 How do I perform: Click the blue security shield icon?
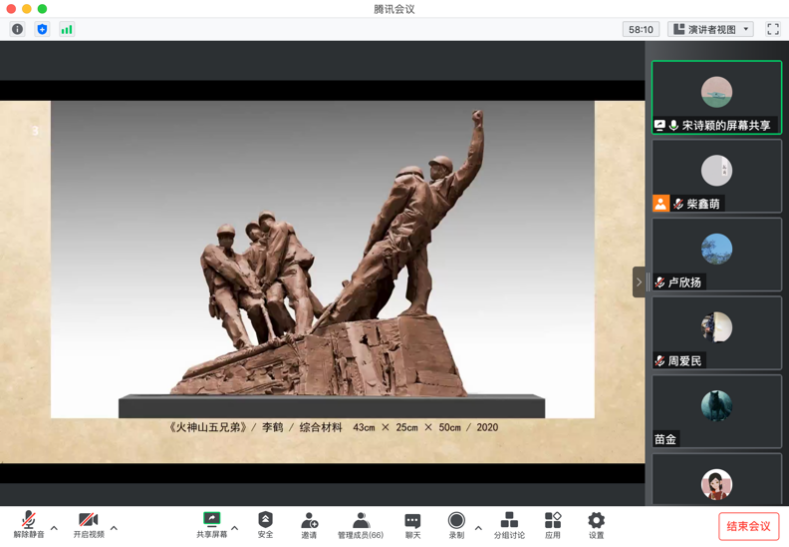click(42, 29)
